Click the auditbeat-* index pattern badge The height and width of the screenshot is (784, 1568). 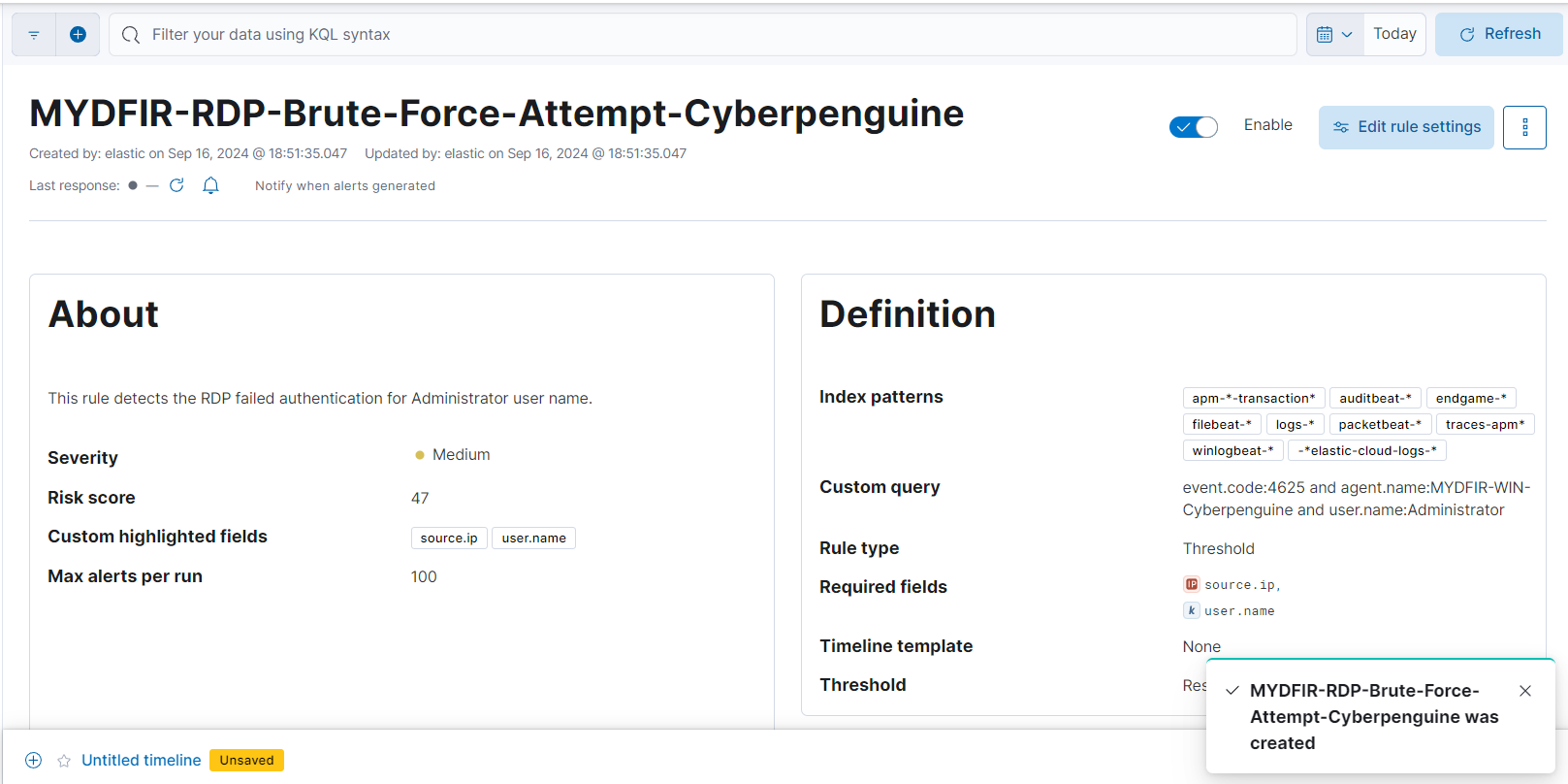1375,399
